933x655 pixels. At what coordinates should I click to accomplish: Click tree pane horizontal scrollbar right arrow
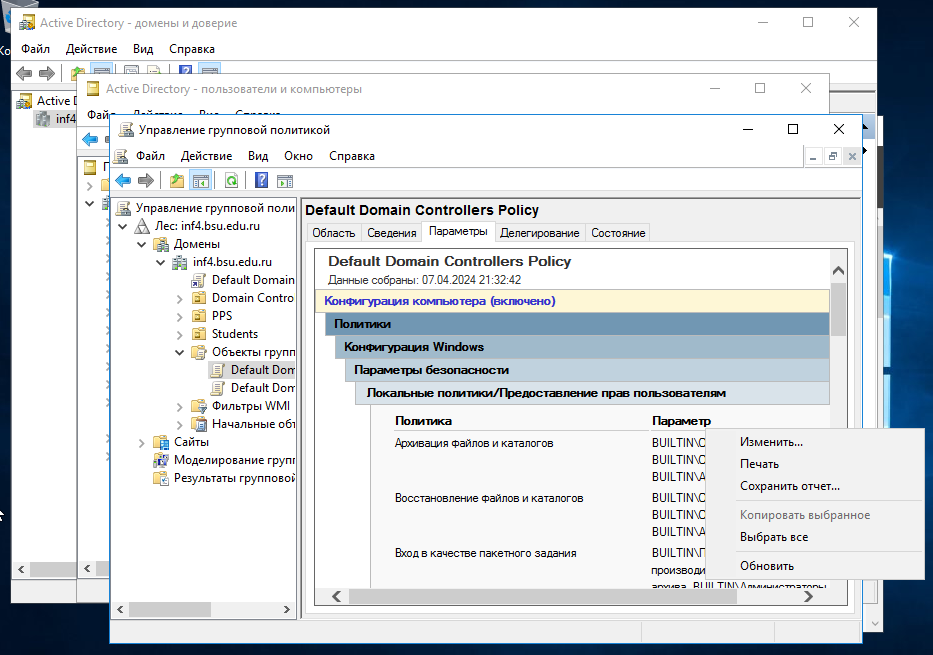click(x=286, y=609)
